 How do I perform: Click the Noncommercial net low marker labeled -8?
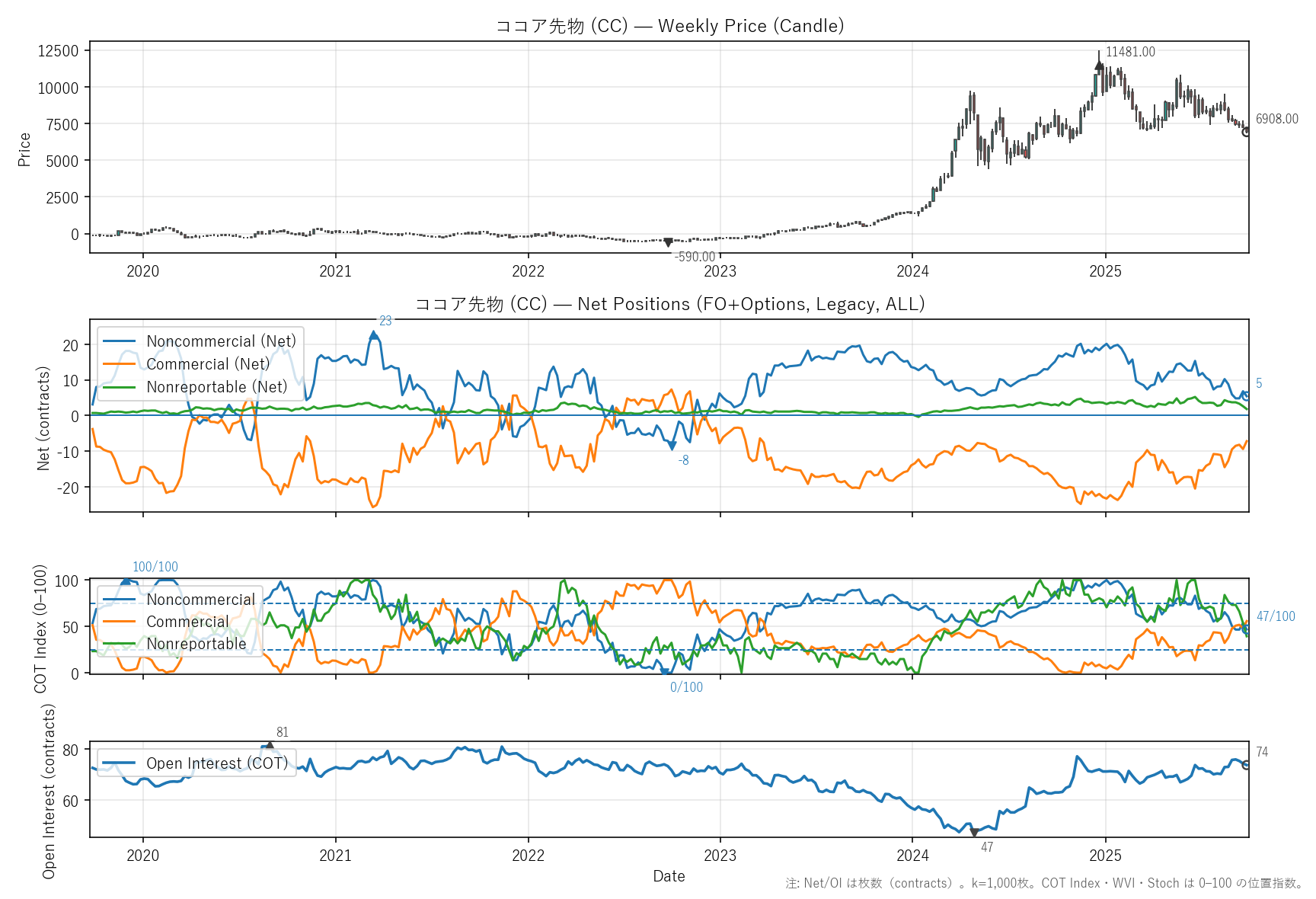click(672, 446)
